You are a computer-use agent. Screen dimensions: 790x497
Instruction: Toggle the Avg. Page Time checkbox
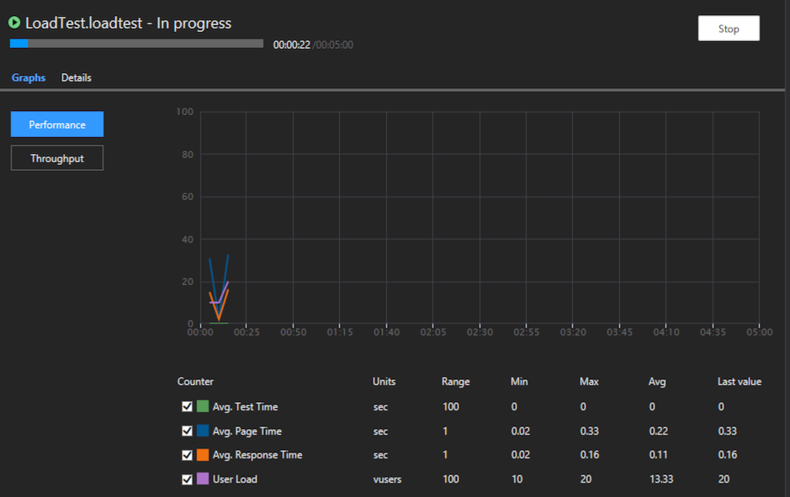(x=187, y=431)
